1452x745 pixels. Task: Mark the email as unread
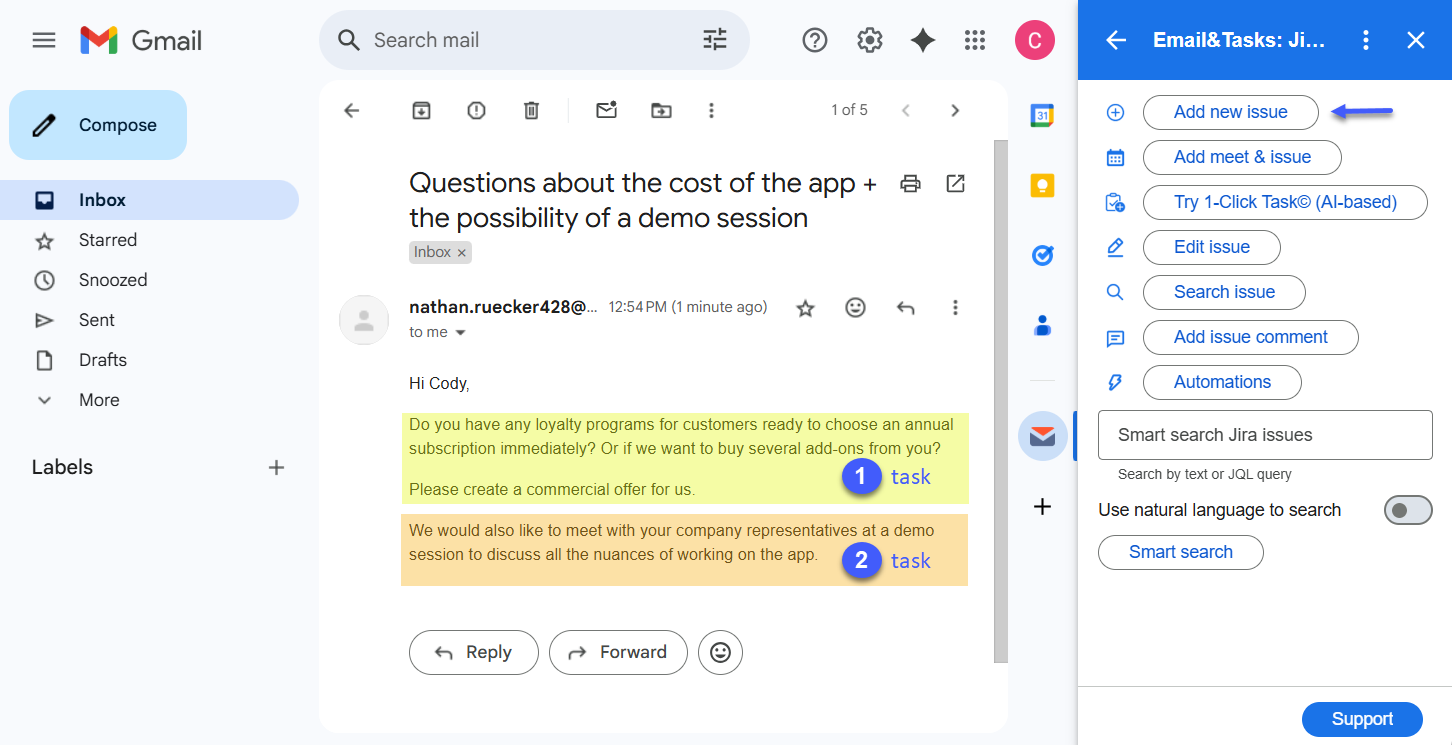pos(606,110)
